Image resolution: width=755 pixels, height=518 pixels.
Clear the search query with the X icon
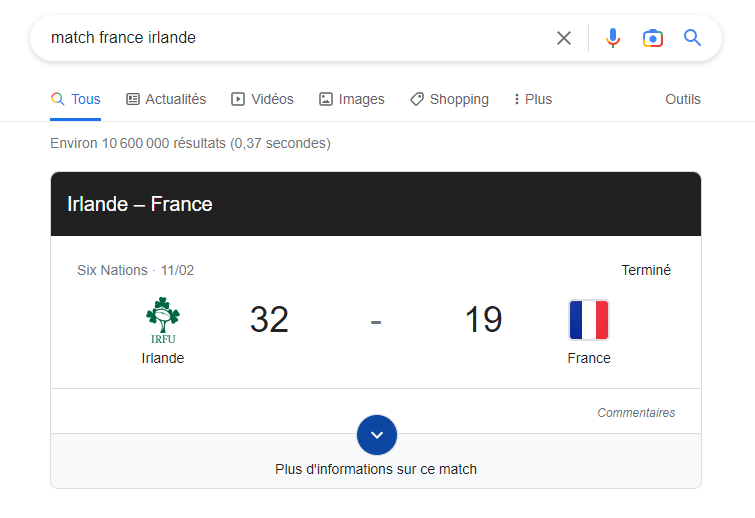[x=564, y=38]
